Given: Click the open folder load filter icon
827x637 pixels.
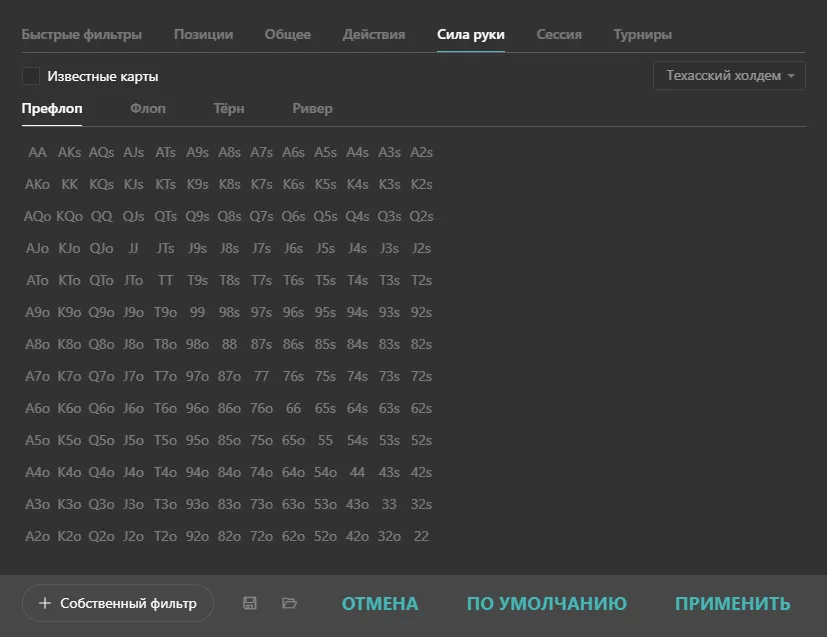Looking at the screenshot, I should [290, 603].
